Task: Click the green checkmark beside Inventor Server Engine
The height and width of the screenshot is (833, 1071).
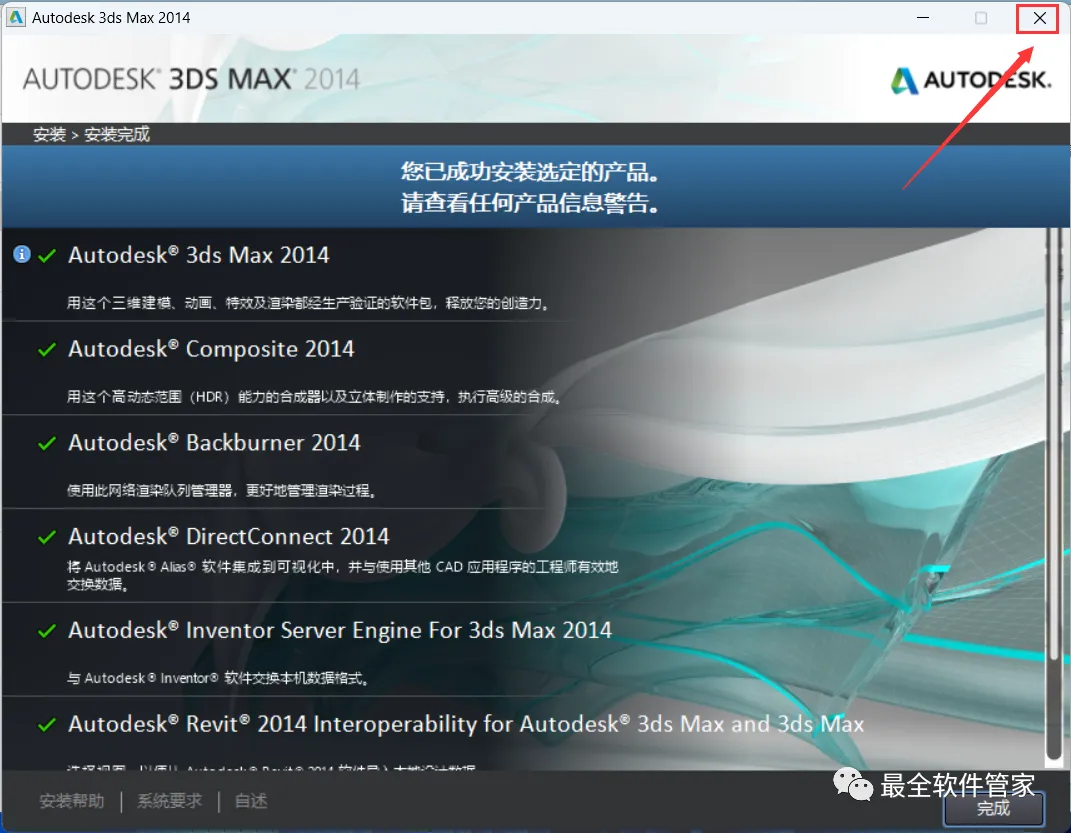Action: 47,630
